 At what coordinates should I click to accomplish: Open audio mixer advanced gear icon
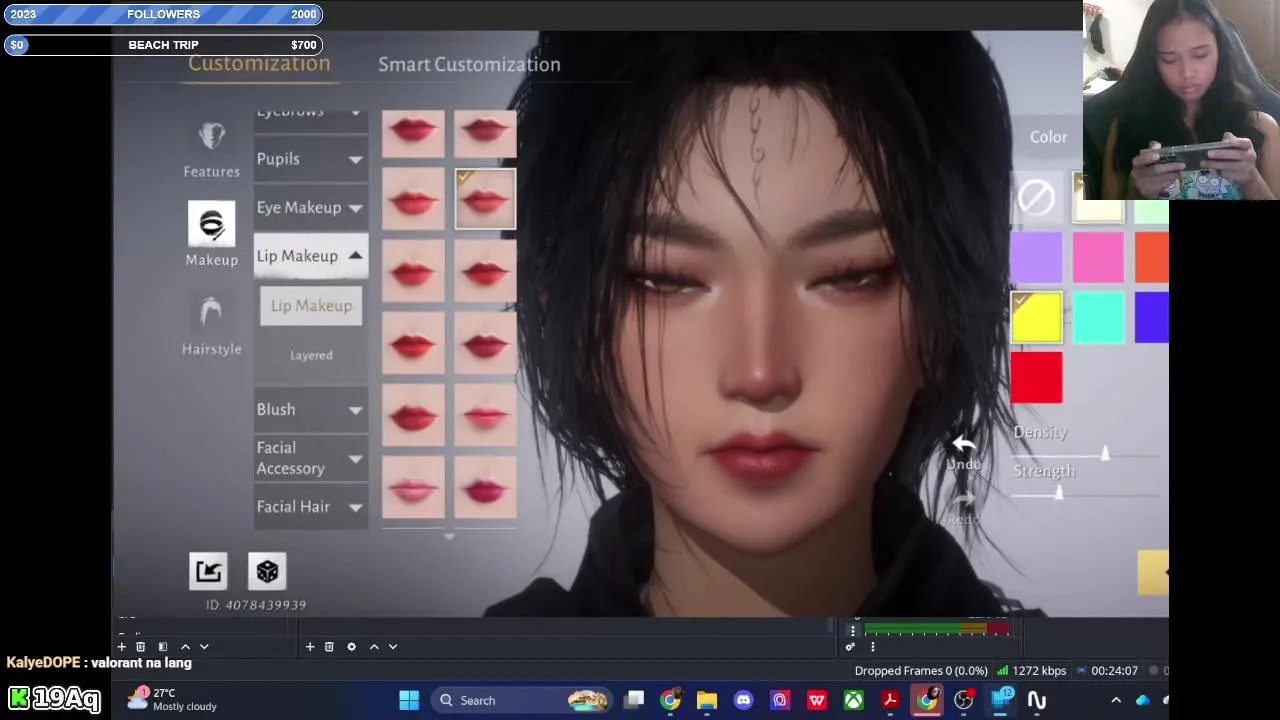click(850, 647)
